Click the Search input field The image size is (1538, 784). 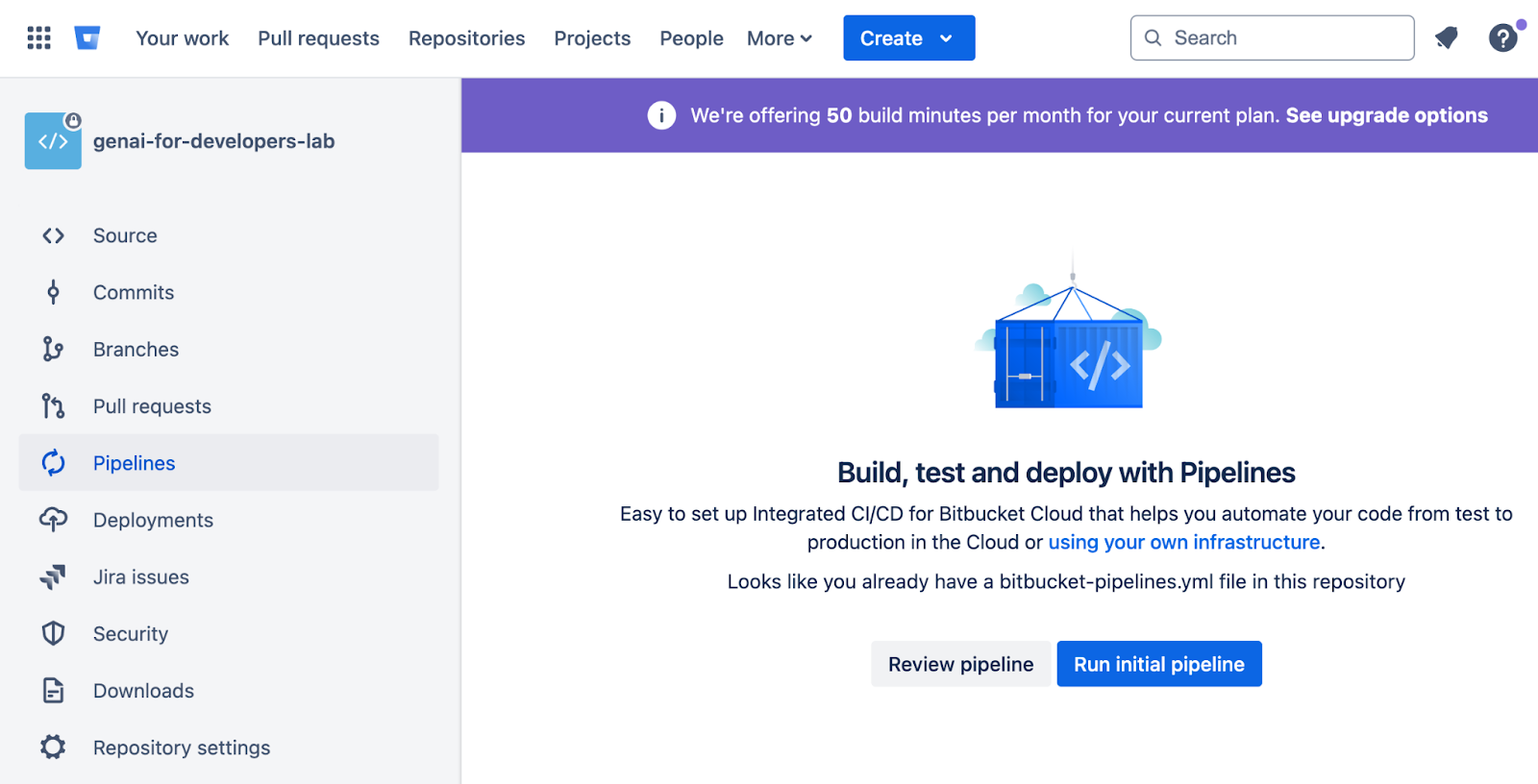pos(1283,38)
